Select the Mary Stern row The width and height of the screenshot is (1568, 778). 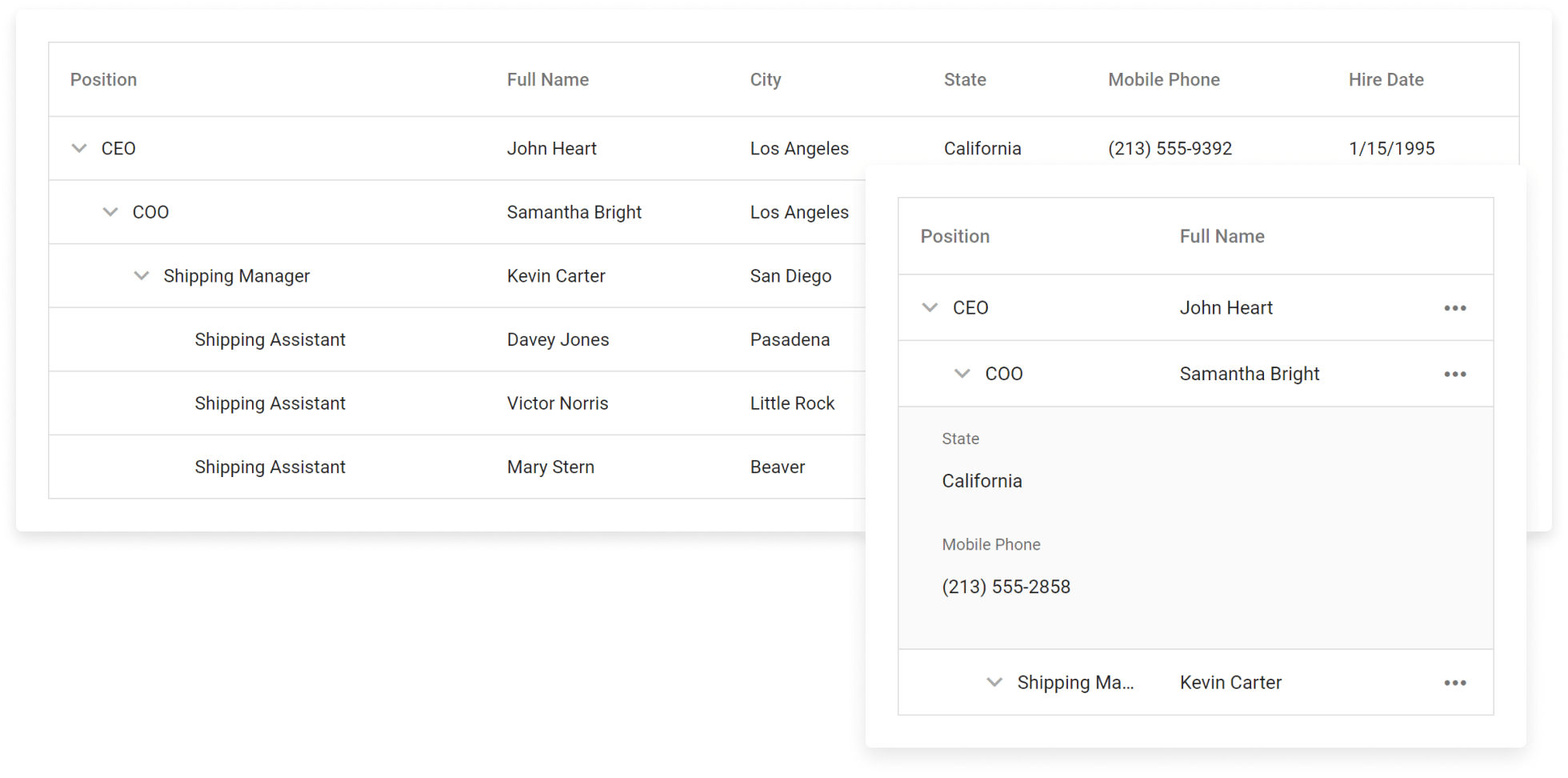pos(550,467)
